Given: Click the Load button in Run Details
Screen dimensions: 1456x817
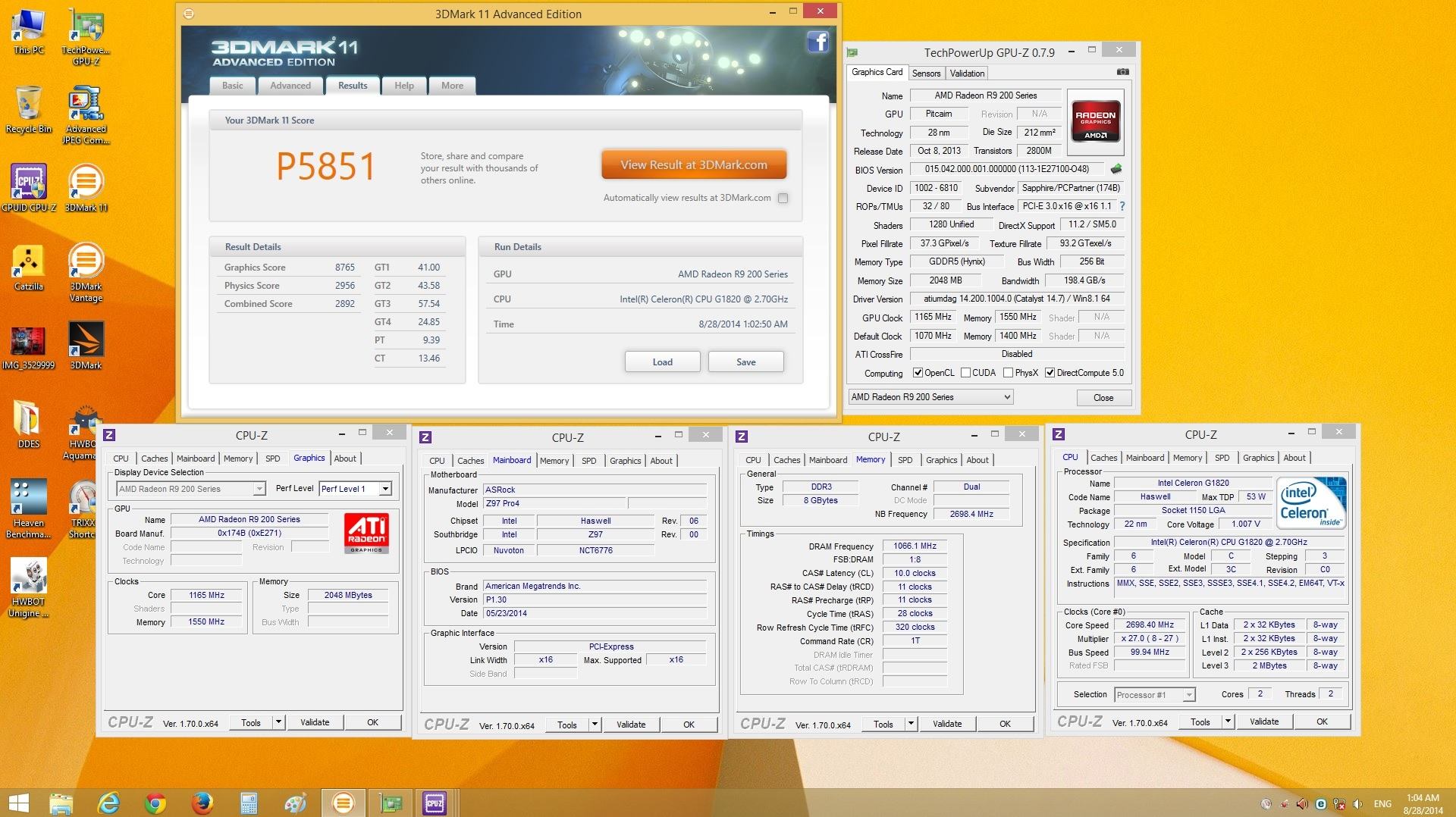Looking at the screenshot, I should (662, 362).
